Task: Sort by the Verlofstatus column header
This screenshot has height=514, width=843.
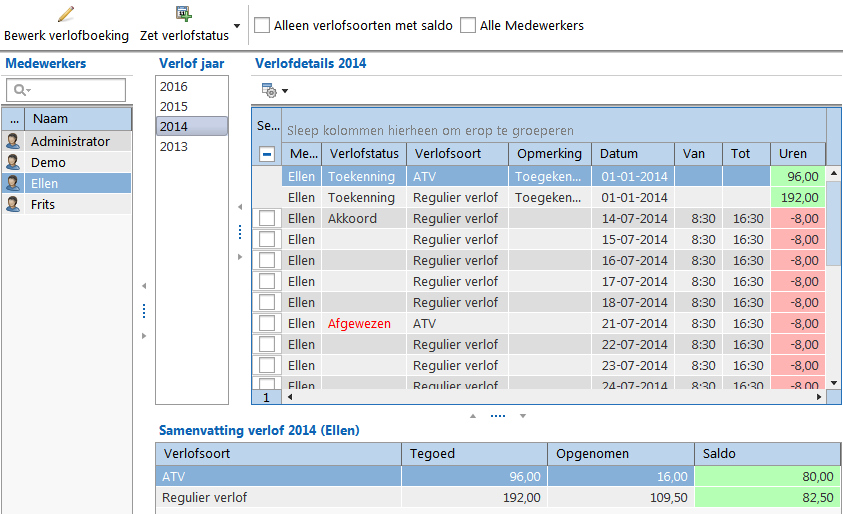Action: [x=364, y=154]
